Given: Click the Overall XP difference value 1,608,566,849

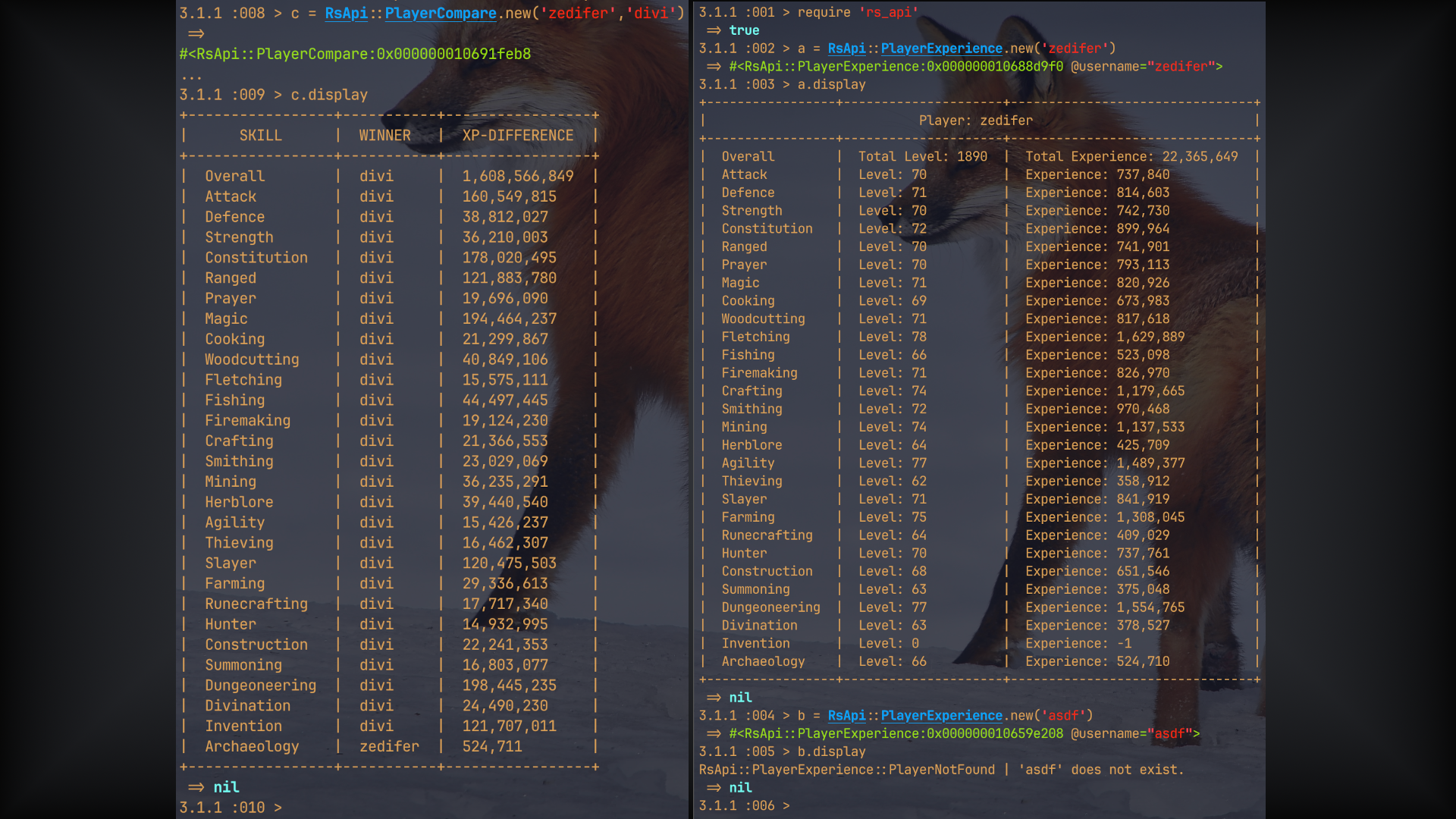Looking at the screenshot, I should point(517,177).
